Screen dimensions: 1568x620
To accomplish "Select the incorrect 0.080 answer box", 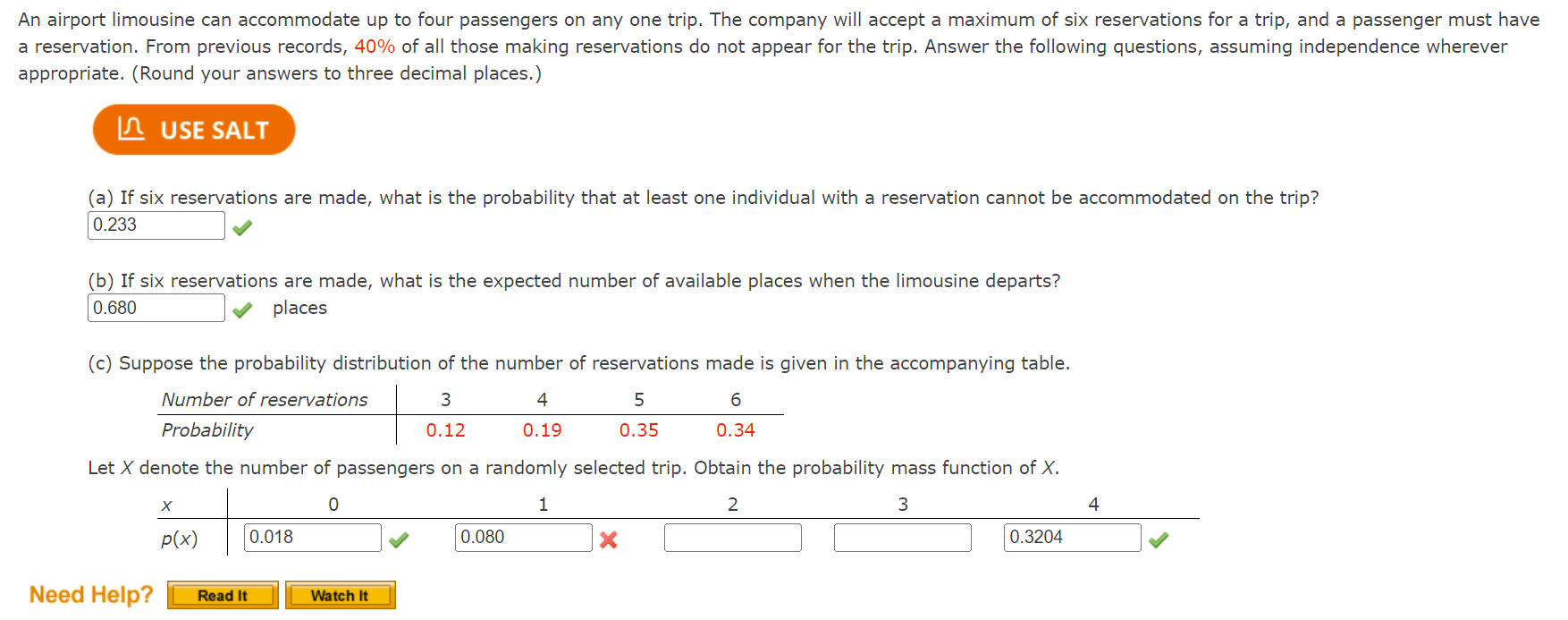I will coord(524,537).
